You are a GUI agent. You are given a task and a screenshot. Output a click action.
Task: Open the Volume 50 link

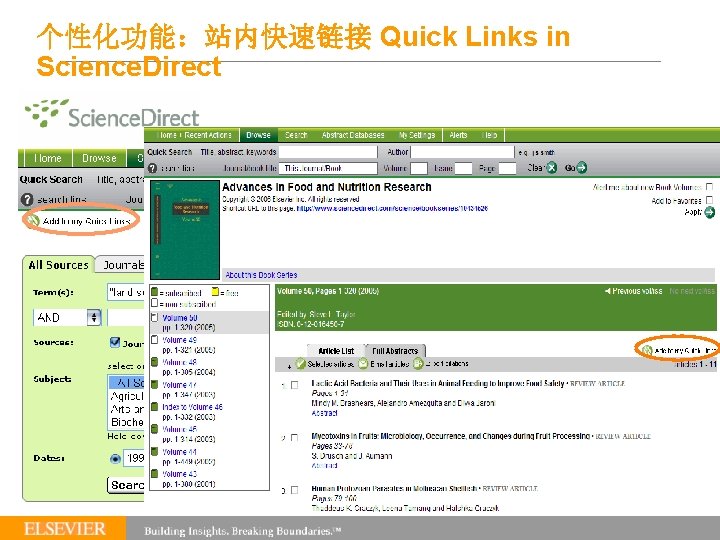click(180, 318)
